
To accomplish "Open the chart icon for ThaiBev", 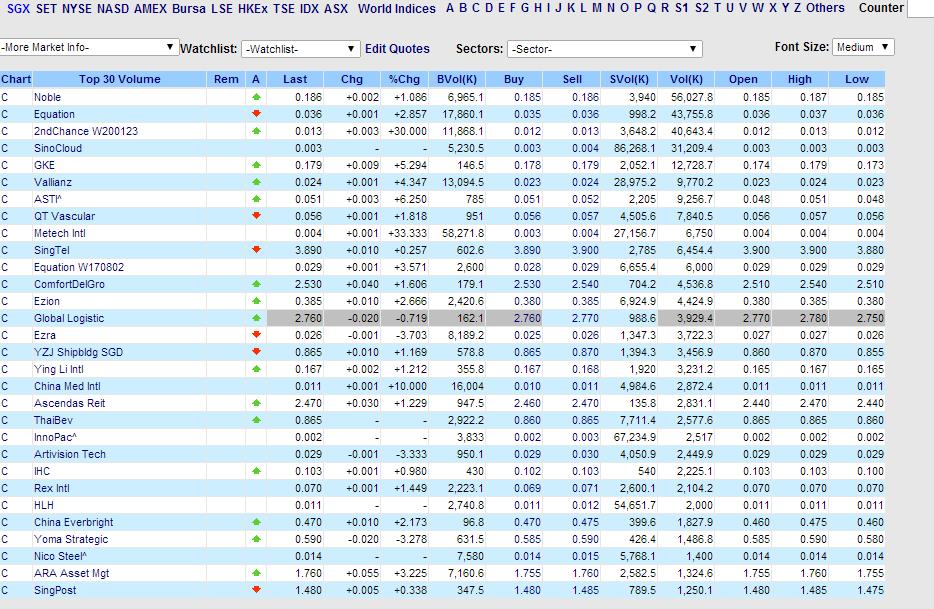I will point(8,420).
